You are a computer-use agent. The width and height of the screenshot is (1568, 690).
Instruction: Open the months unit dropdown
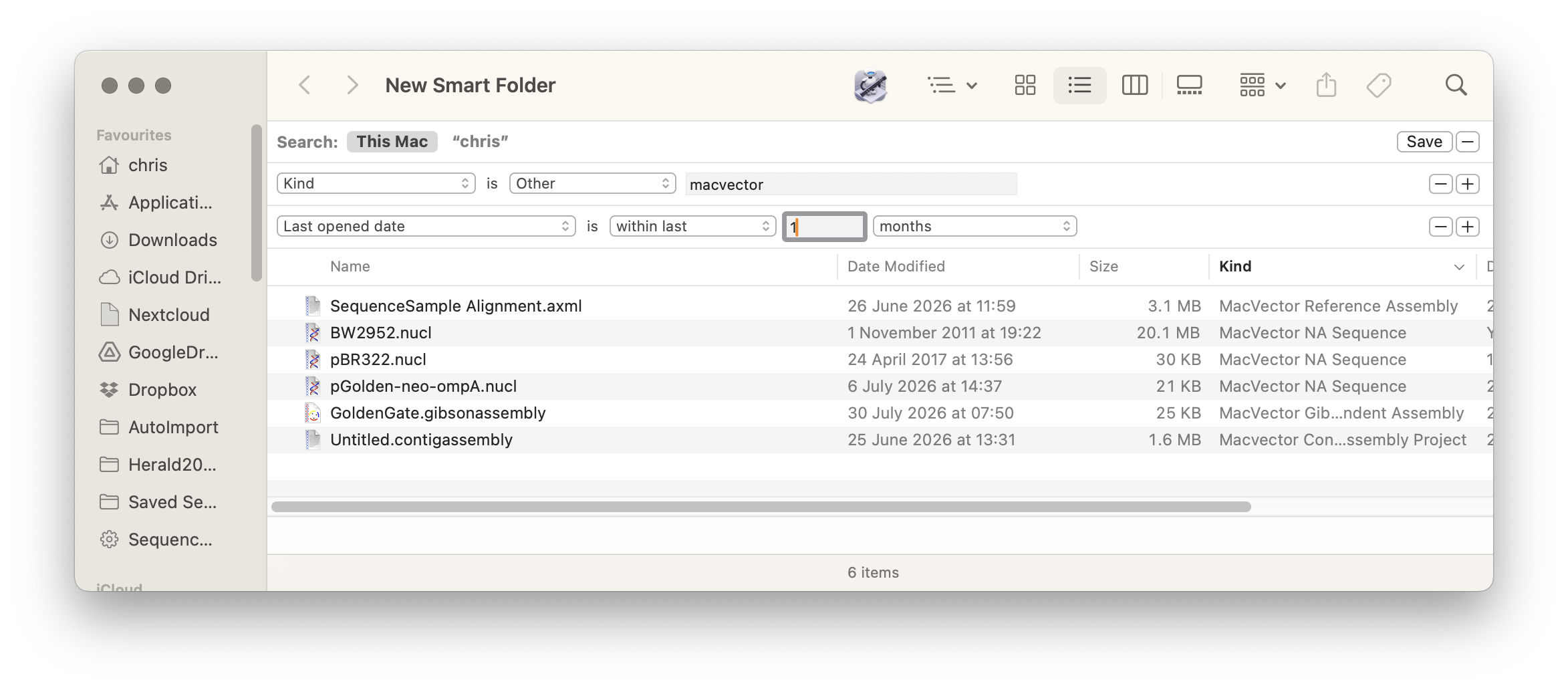pos(974,227)
